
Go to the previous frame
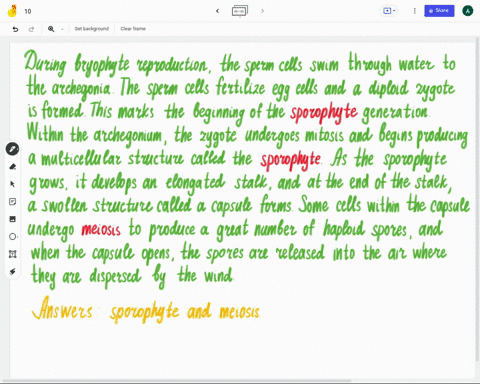pos(218,11)
